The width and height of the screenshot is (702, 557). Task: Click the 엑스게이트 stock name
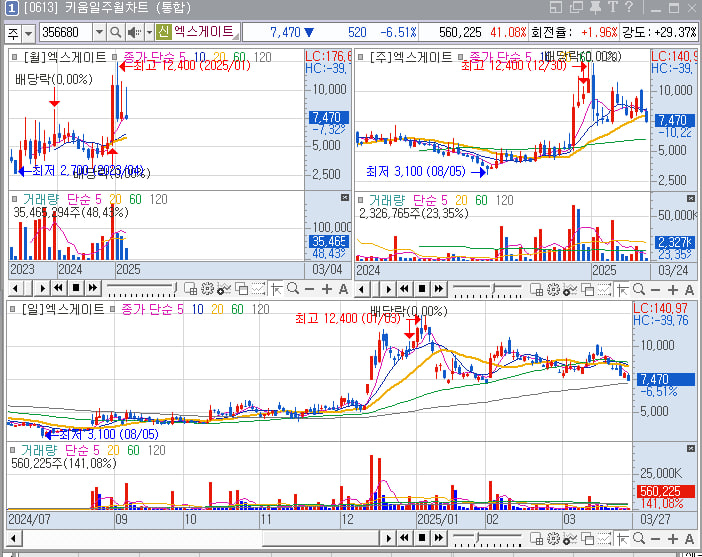(x=204, y=32)
